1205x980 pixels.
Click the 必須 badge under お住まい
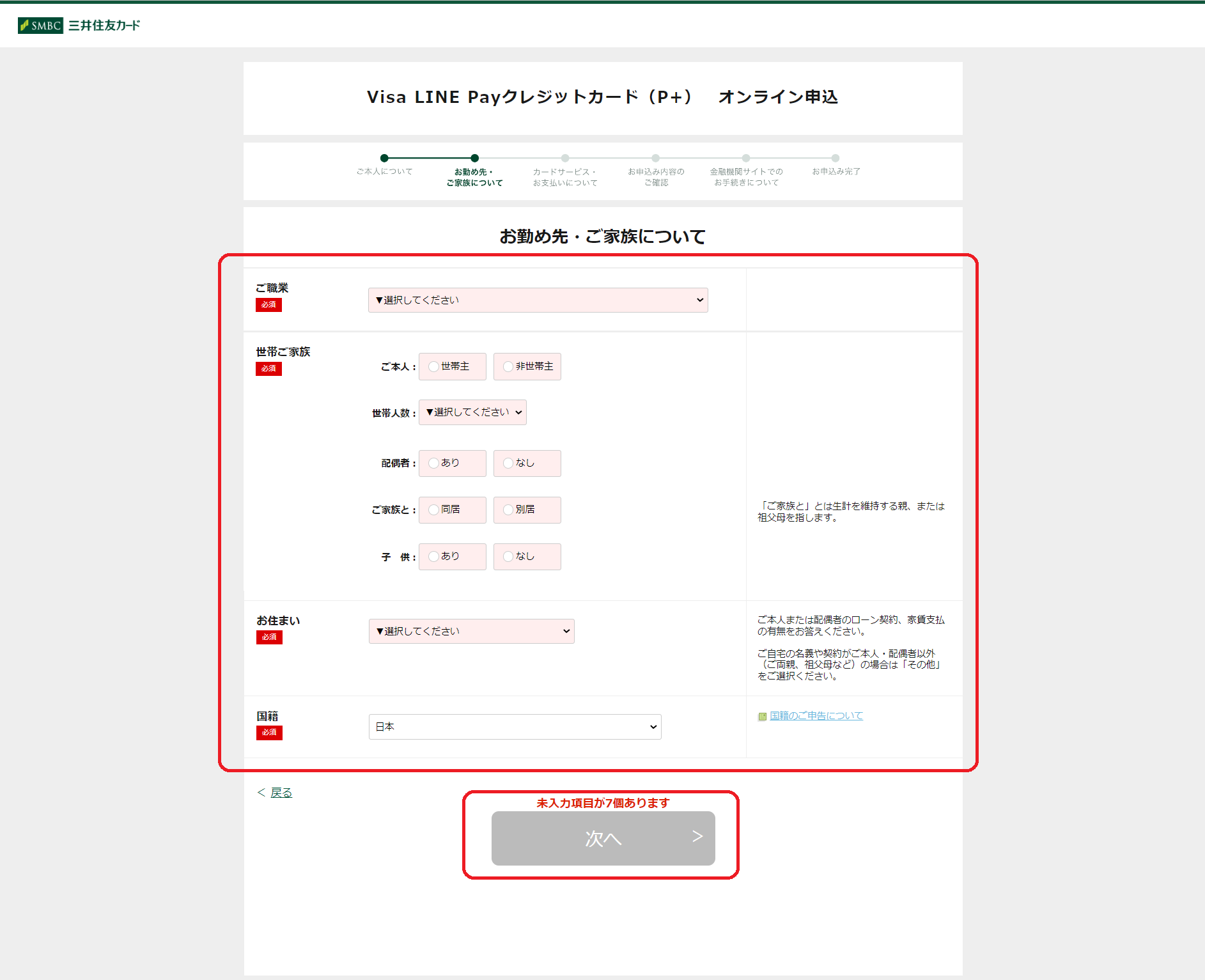click(x=269, y=637)
